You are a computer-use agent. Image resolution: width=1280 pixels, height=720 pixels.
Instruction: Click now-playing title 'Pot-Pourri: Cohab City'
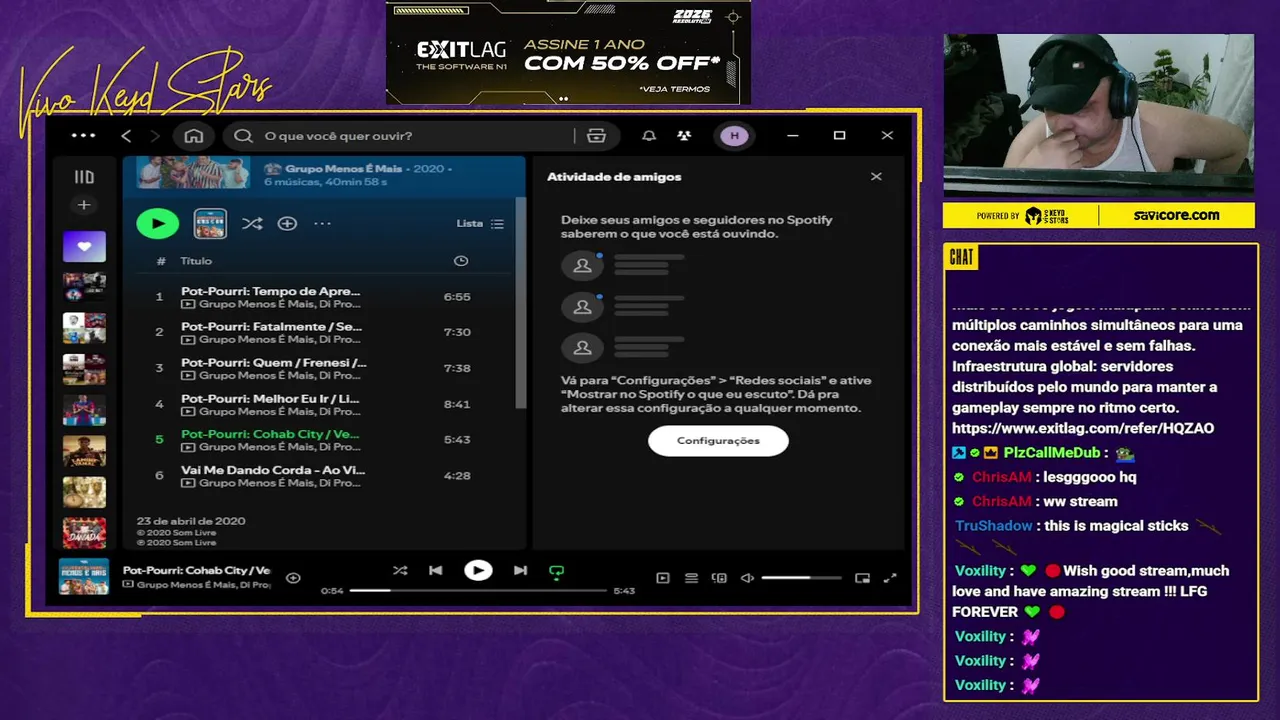pos(196,570)
